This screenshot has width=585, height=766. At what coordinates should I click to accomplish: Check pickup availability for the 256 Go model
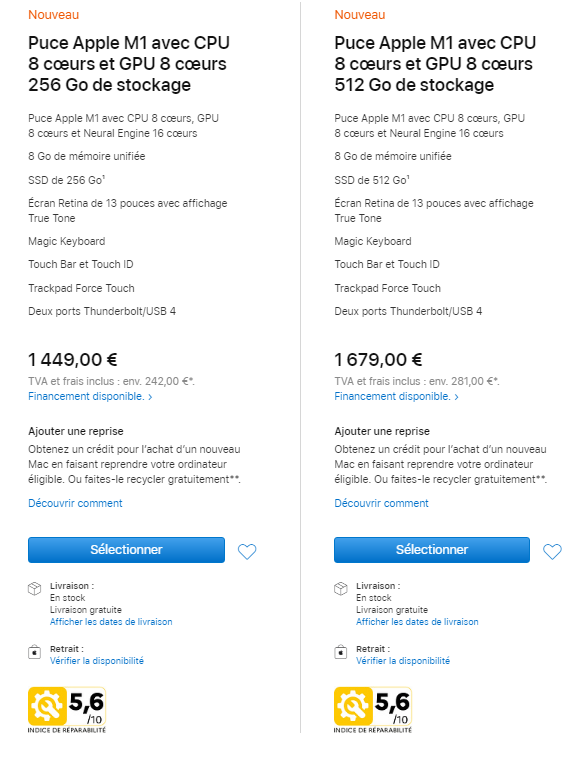coord(97,660)
